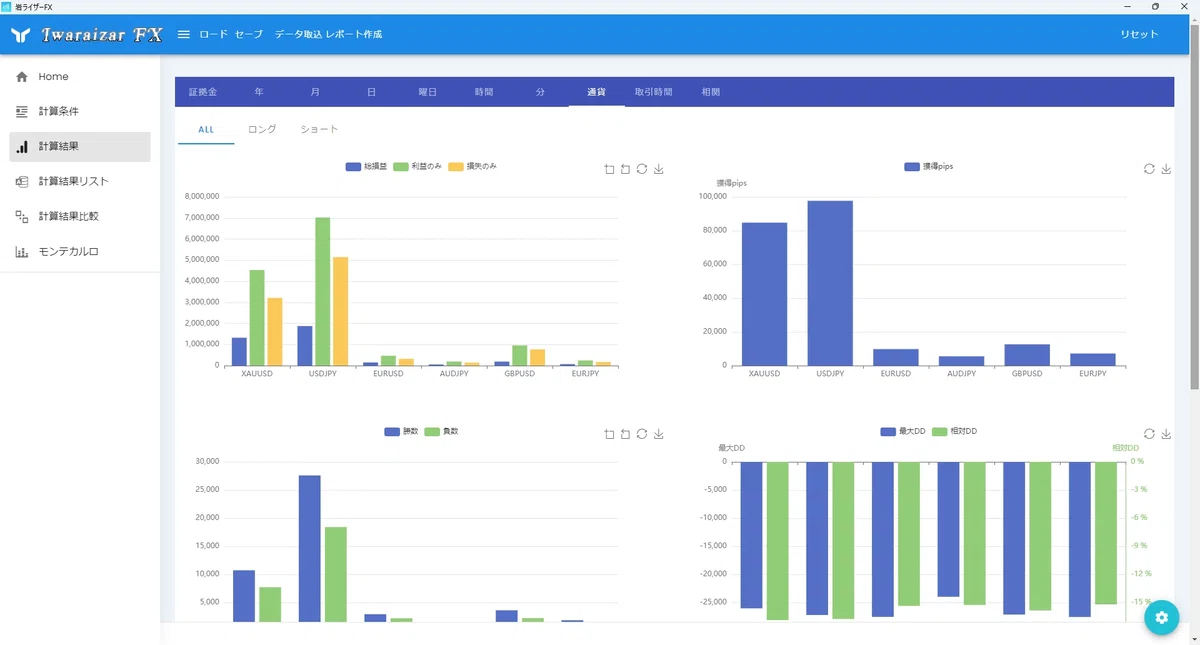The image size is (1200, 645).
Task: Toggle the 相対DD legend series
Action: (x=954, y=431)
